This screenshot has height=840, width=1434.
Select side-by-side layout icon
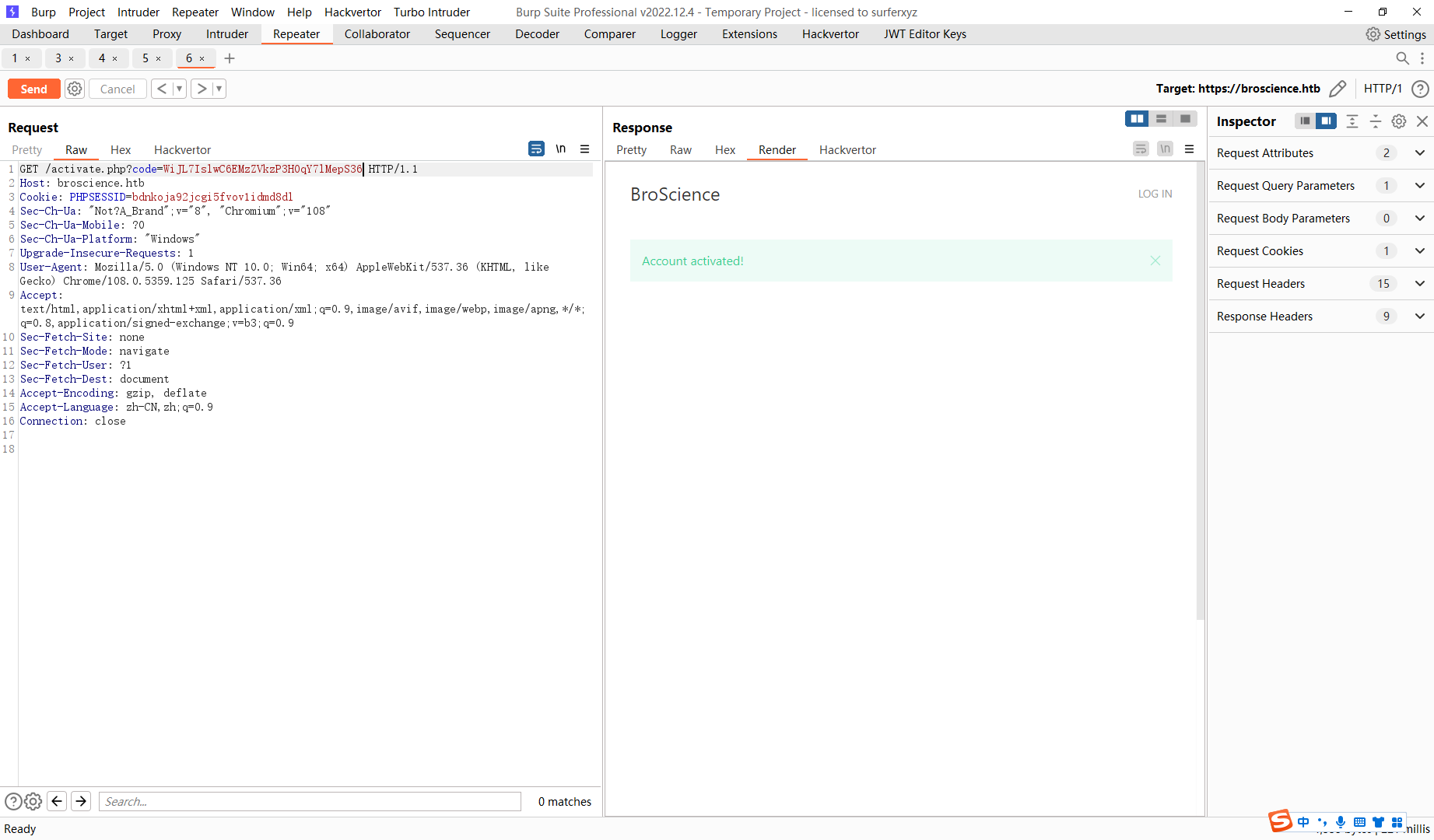tap(1137, 119)
